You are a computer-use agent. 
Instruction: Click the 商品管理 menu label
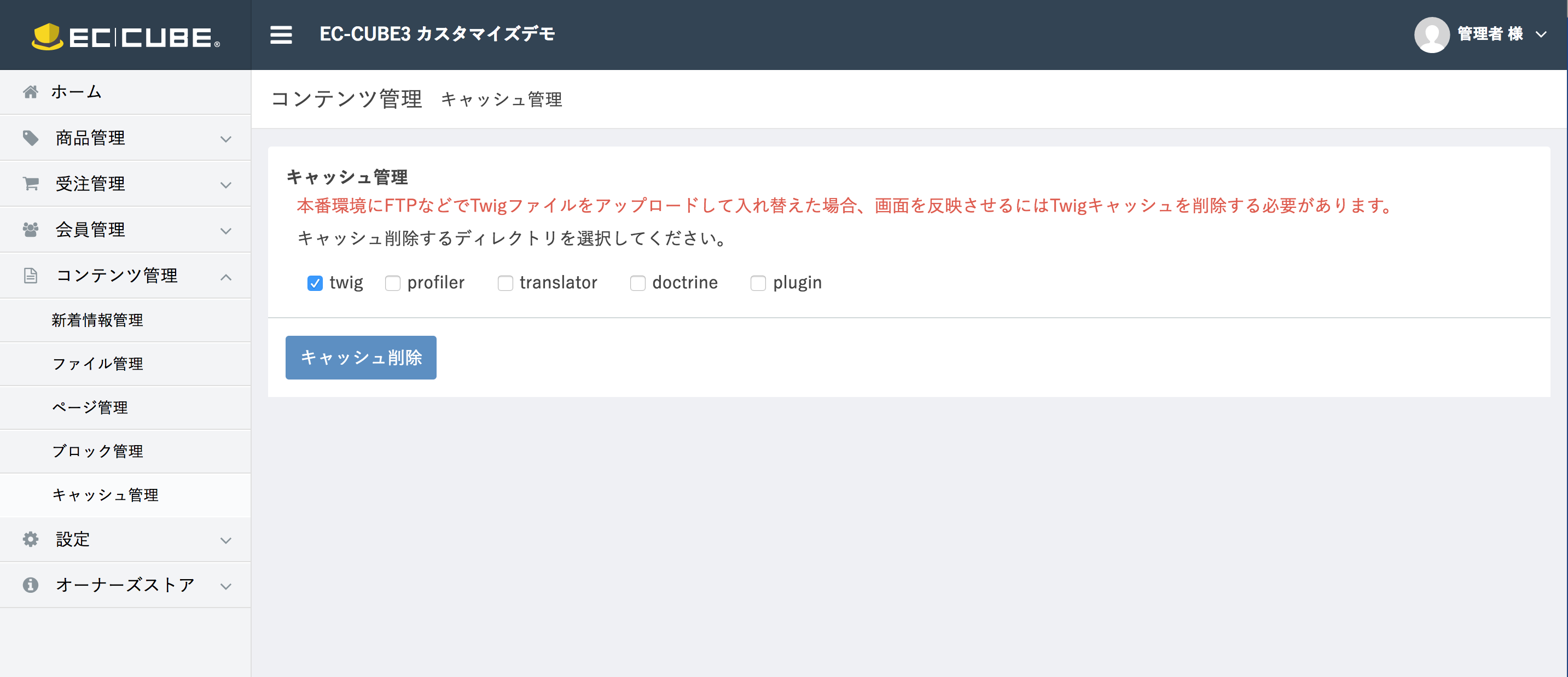90,138
